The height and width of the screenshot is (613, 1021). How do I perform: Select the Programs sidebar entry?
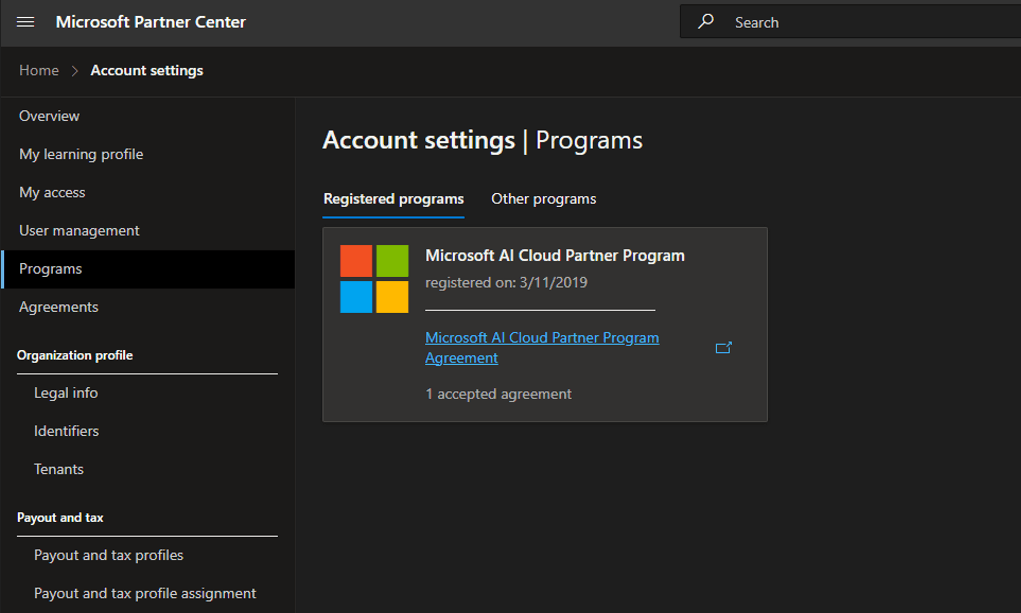coord(49,268)
